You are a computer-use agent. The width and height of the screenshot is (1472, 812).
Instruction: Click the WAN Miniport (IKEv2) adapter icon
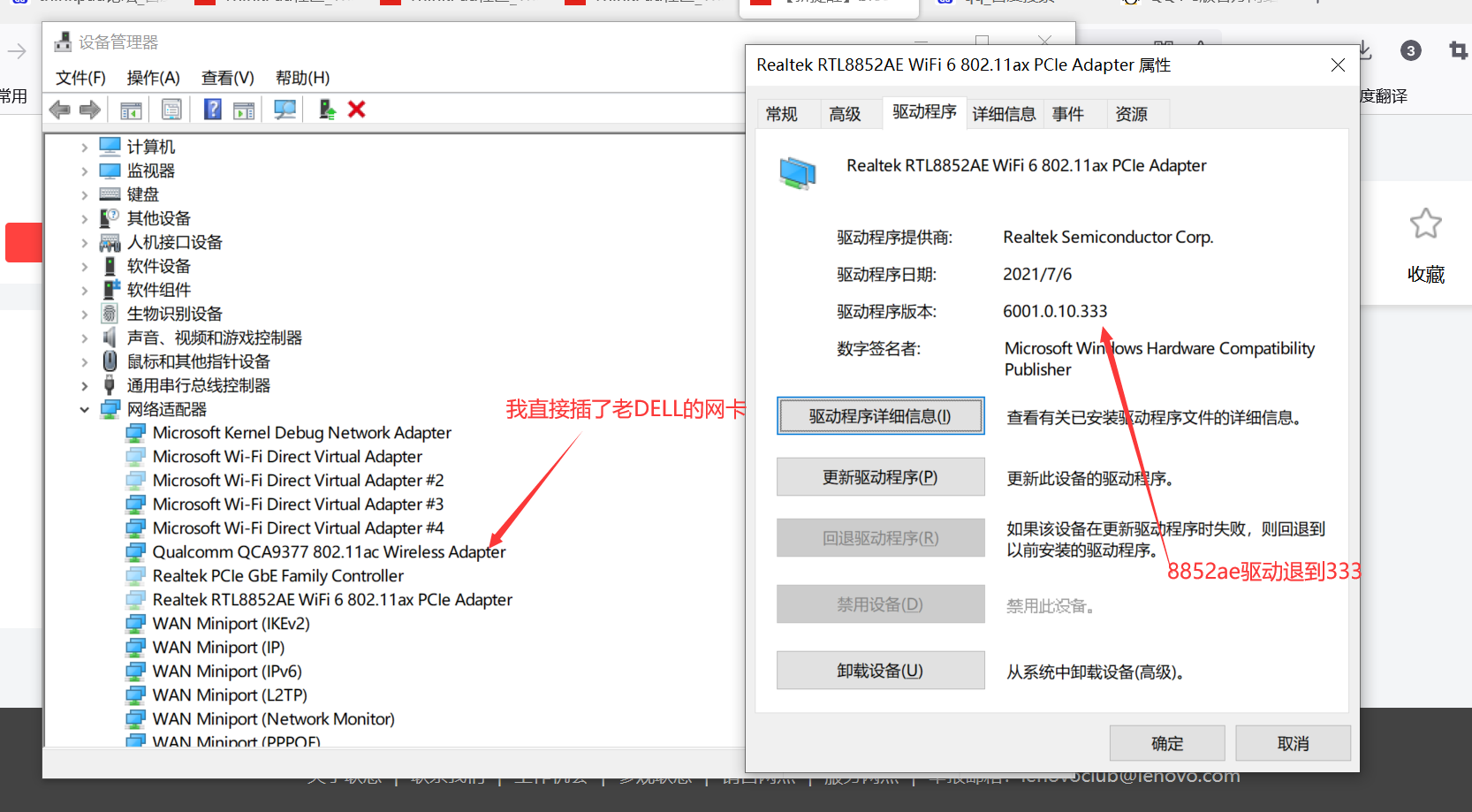[x=135, y=624]
